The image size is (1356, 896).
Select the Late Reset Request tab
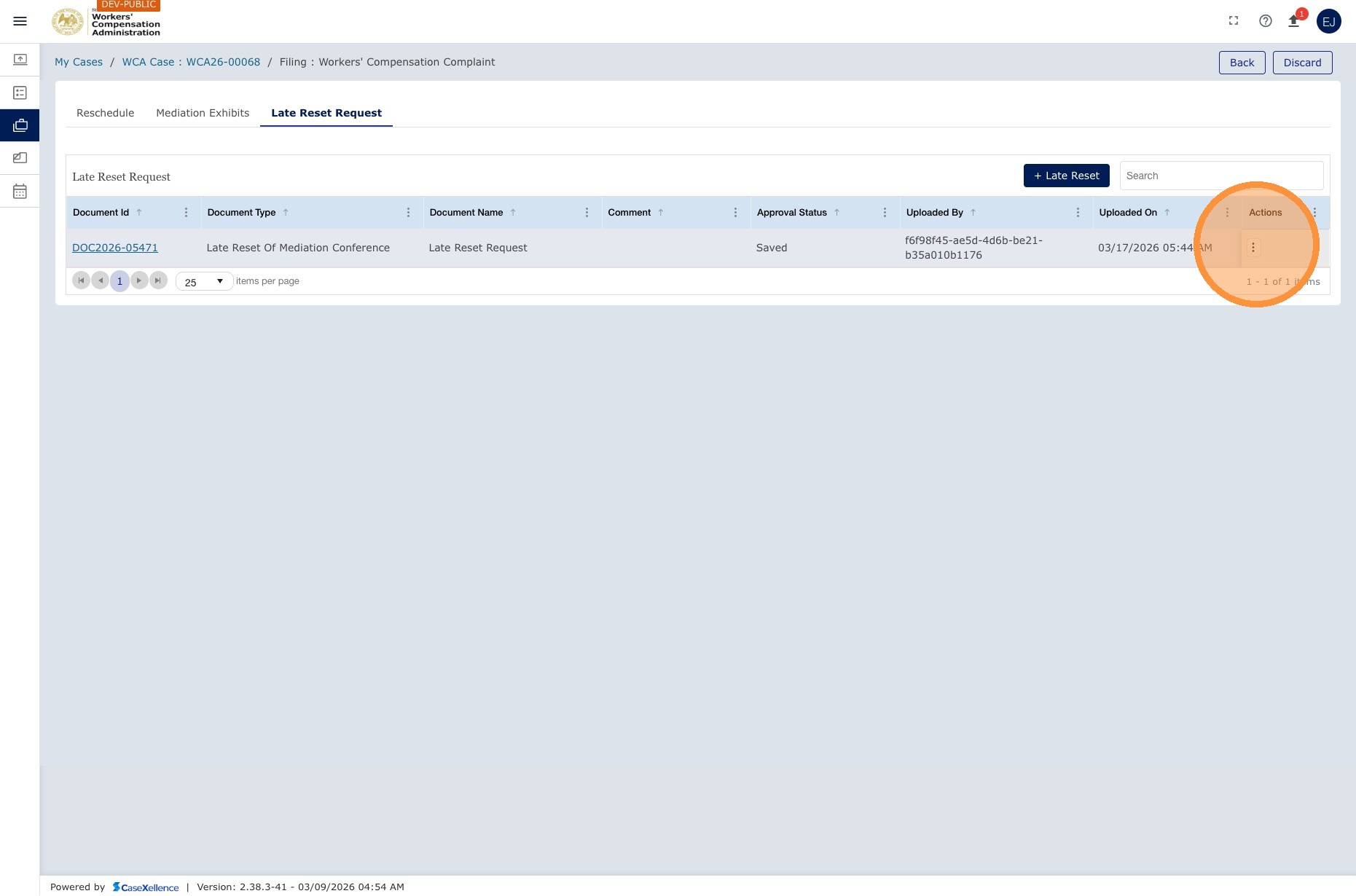click(326, 113)
